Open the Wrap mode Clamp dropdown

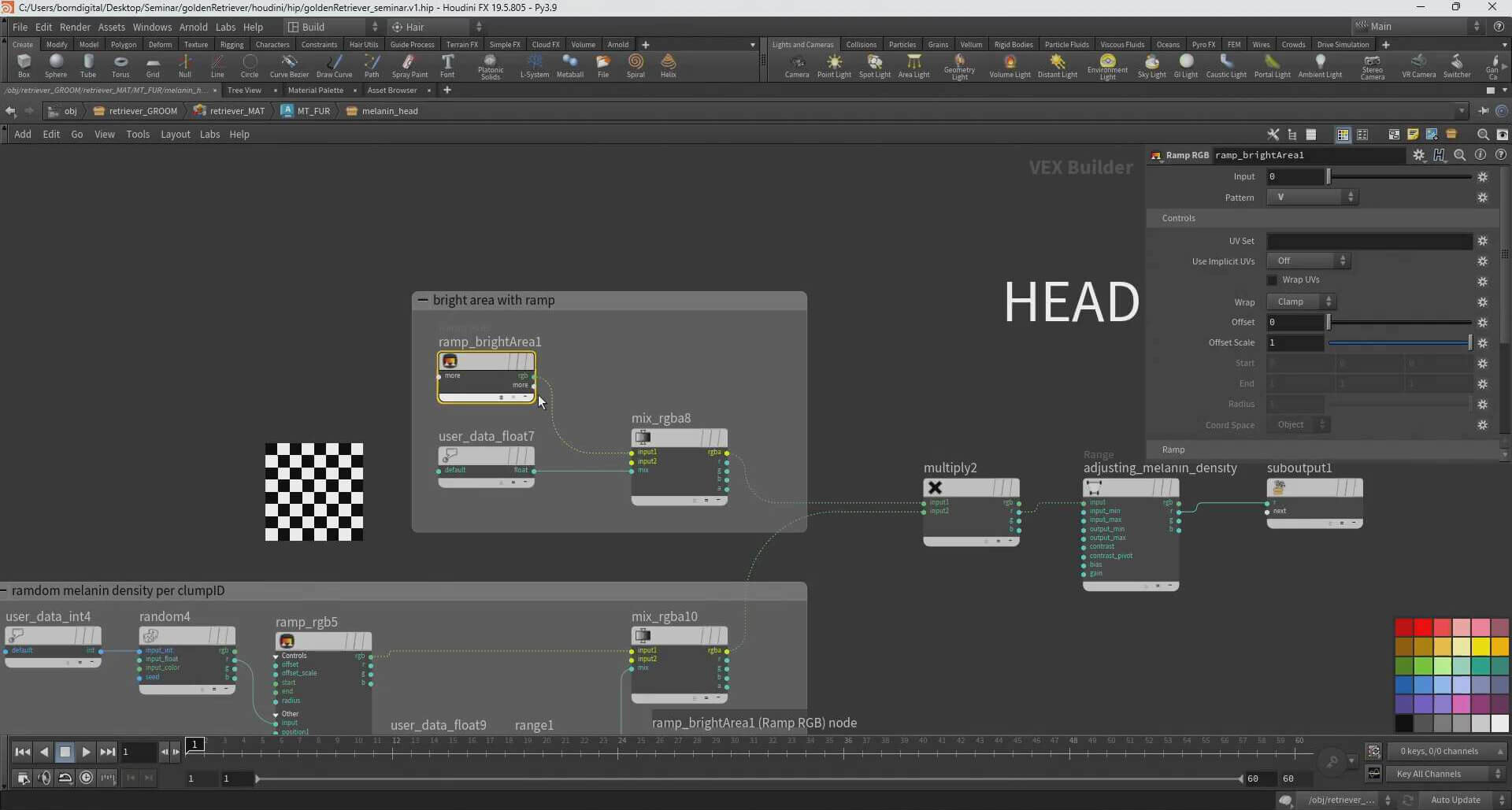pos(1301,301)
